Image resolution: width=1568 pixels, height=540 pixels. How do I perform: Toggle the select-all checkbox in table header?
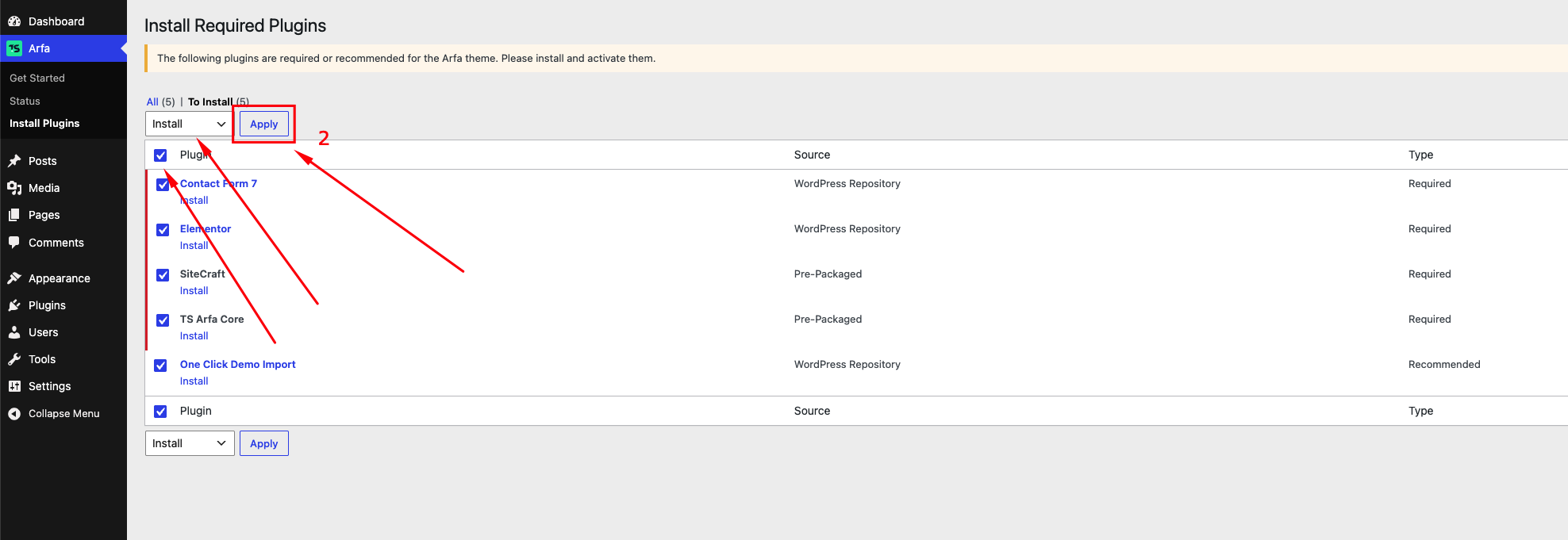coord(160,155)
